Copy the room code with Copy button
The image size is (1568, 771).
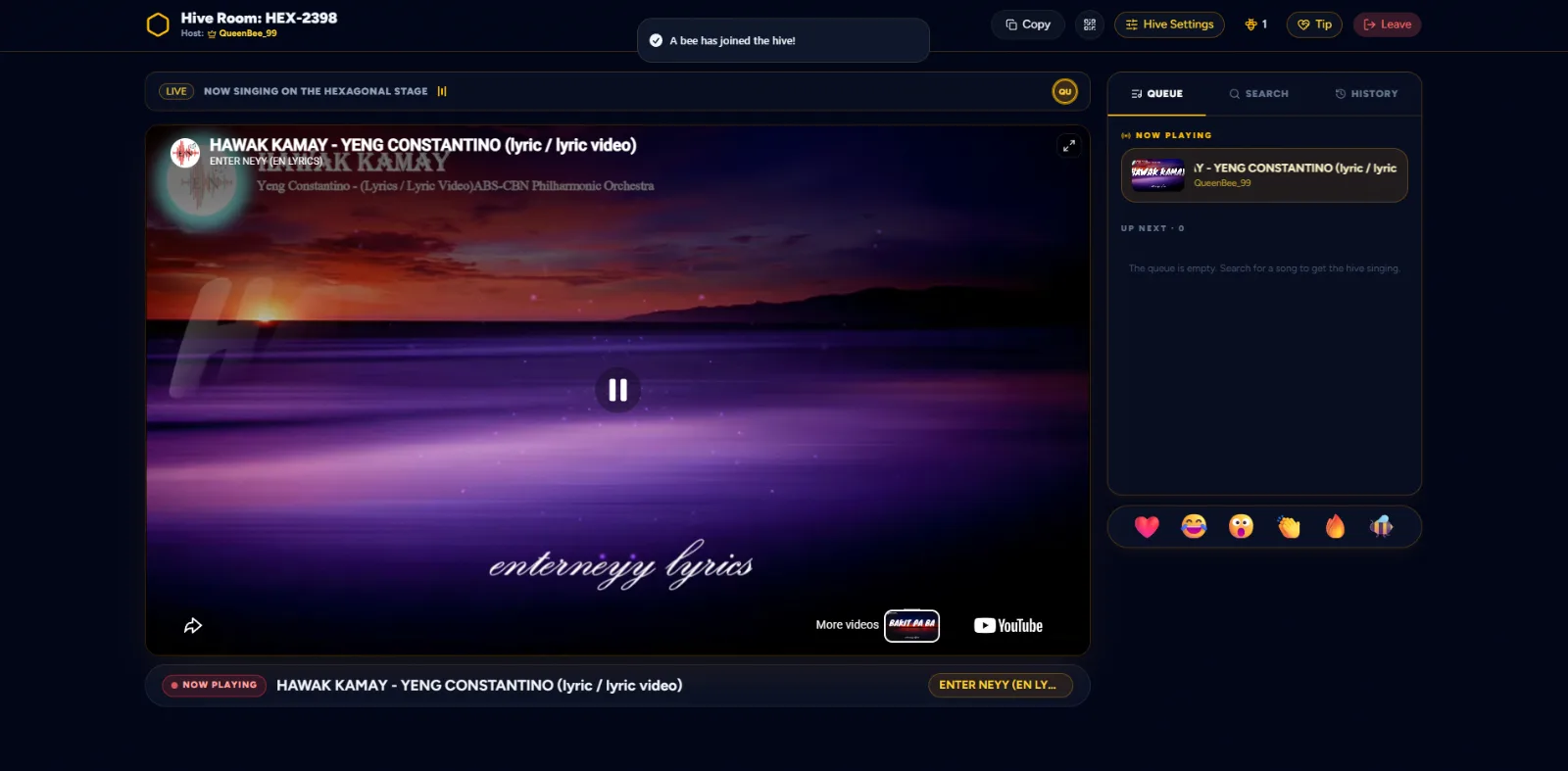coord(1028,24)
